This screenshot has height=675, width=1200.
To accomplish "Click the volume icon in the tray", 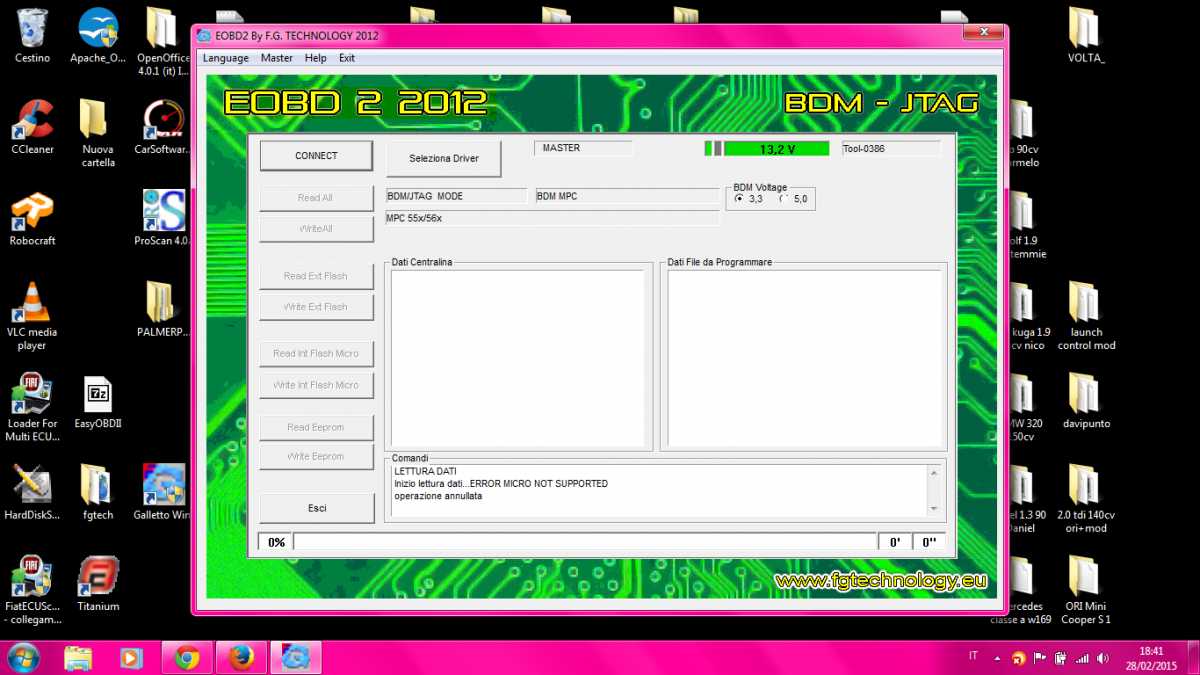I will point(1103,658).
